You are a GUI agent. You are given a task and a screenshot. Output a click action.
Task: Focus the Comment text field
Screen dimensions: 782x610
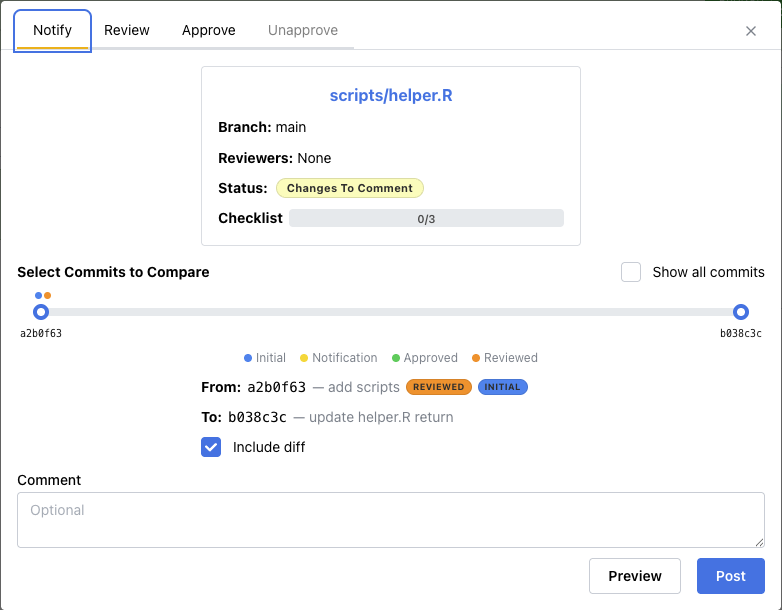[391, 520]
